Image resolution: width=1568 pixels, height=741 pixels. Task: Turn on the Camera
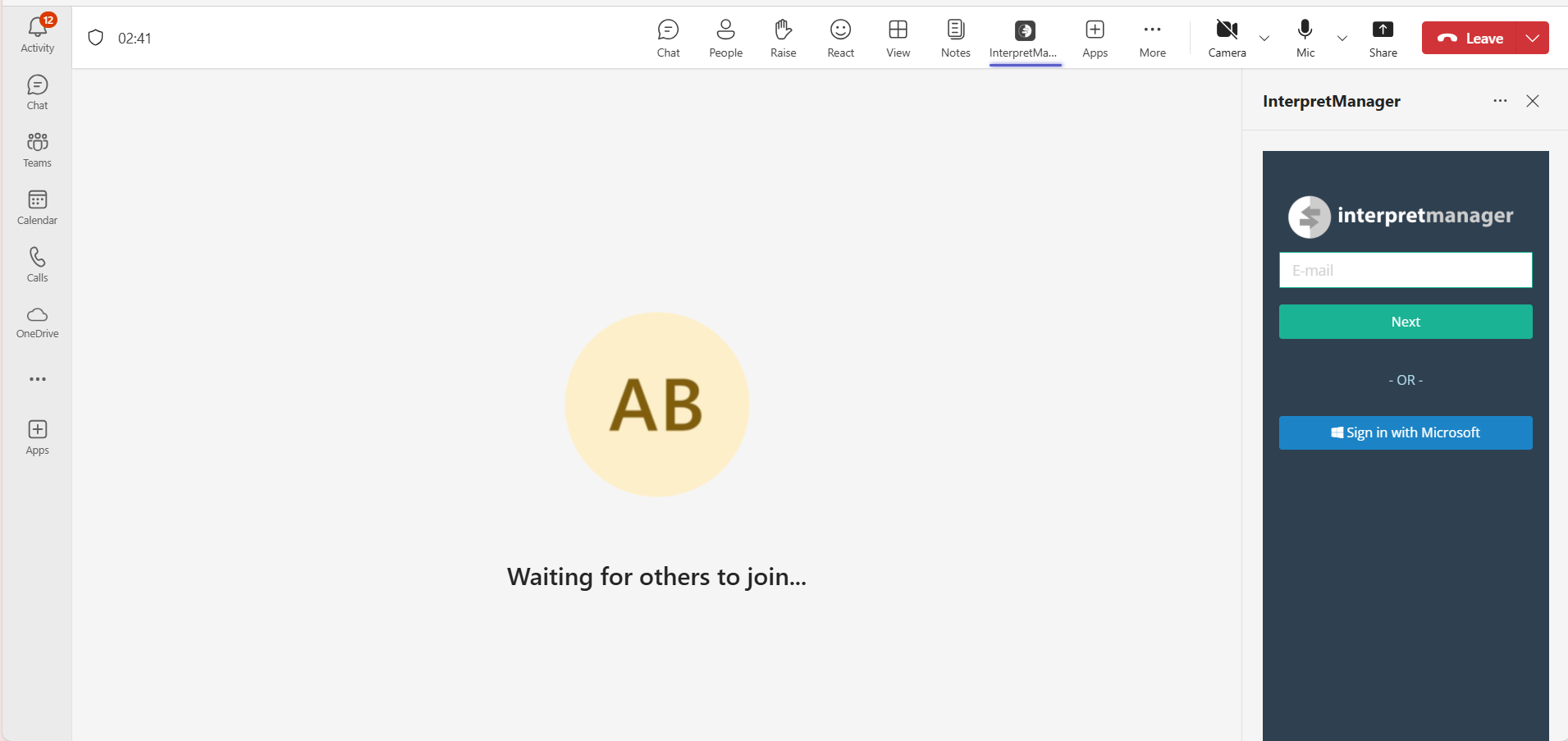[x=1227, y=39]
